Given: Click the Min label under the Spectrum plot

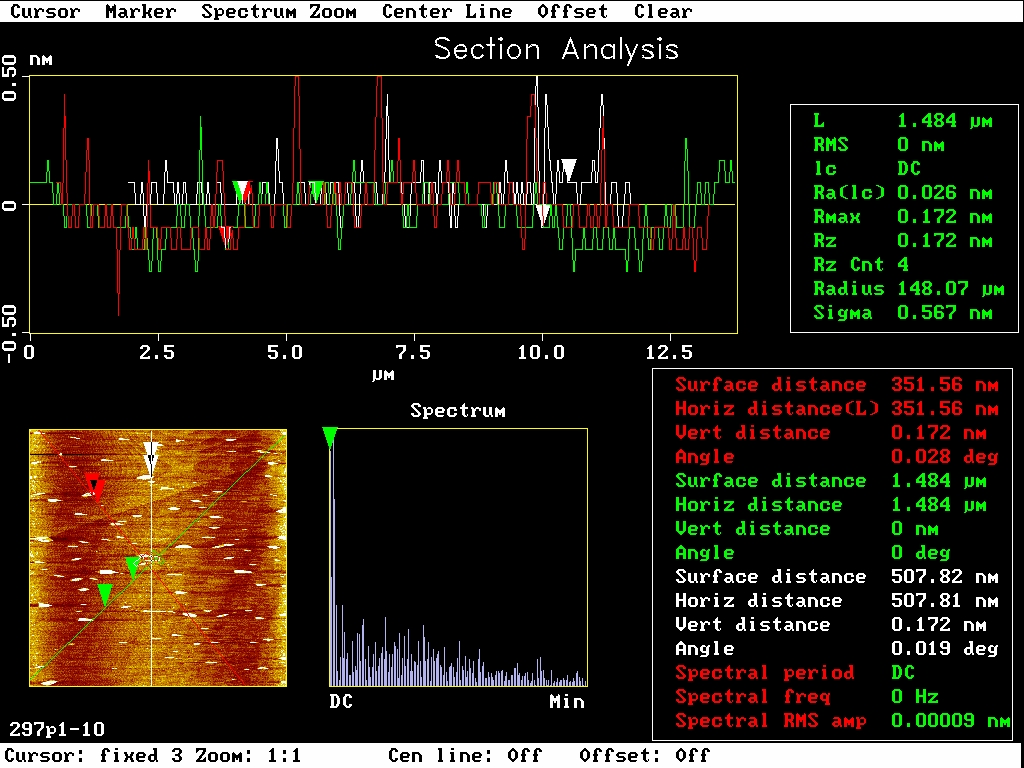Looking at the screenshot, I should pyautogui.click(x=567, y=702).
